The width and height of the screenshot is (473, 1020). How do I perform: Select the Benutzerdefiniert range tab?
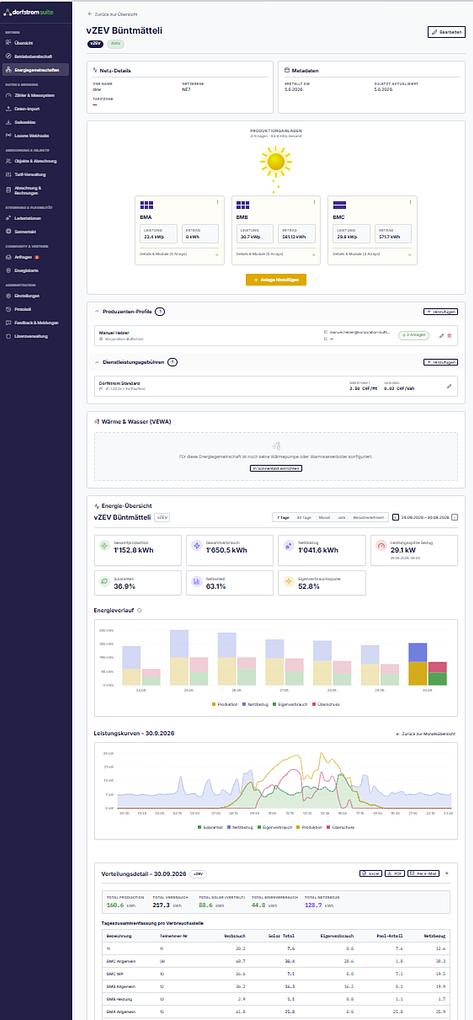coord(370,517)
